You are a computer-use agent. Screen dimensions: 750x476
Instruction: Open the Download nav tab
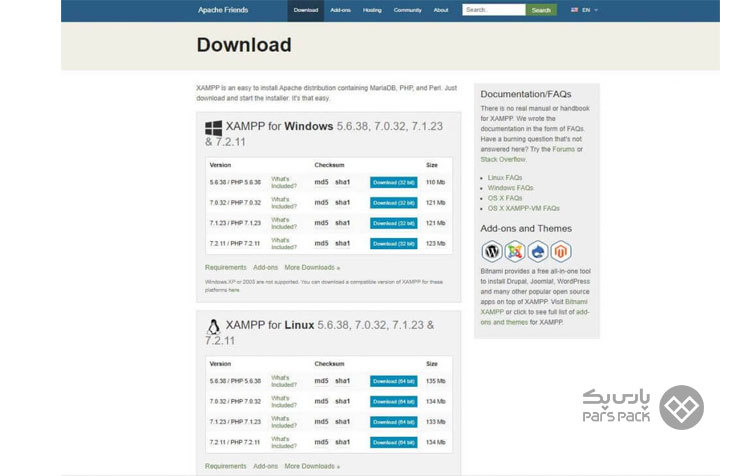pyautogui.click(x=306, y=10)
